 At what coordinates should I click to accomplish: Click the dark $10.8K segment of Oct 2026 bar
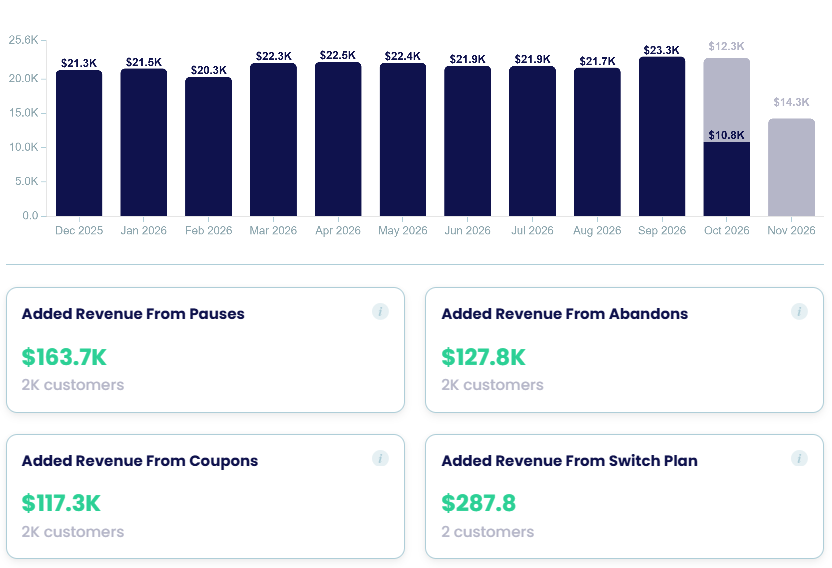[x=726, y=179]
